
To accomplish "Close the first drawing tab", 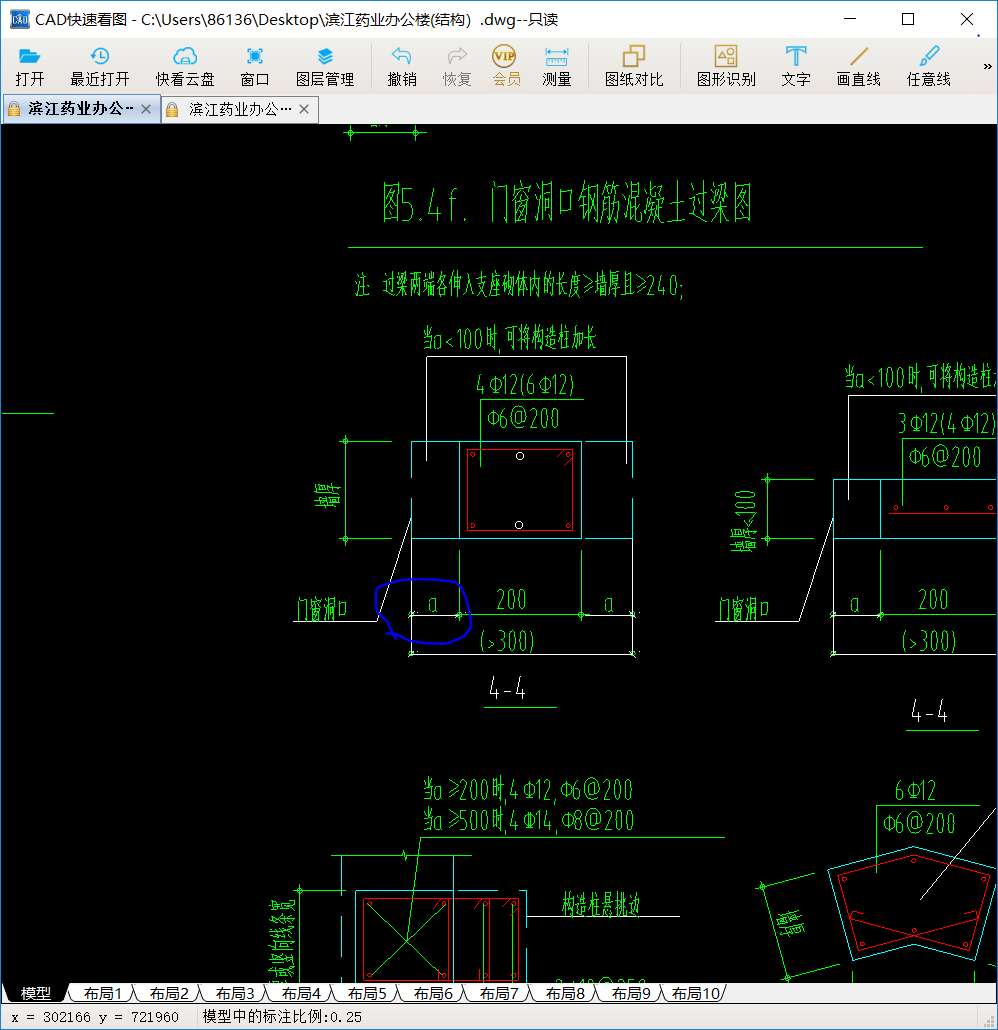I will (x=146, y=109).
